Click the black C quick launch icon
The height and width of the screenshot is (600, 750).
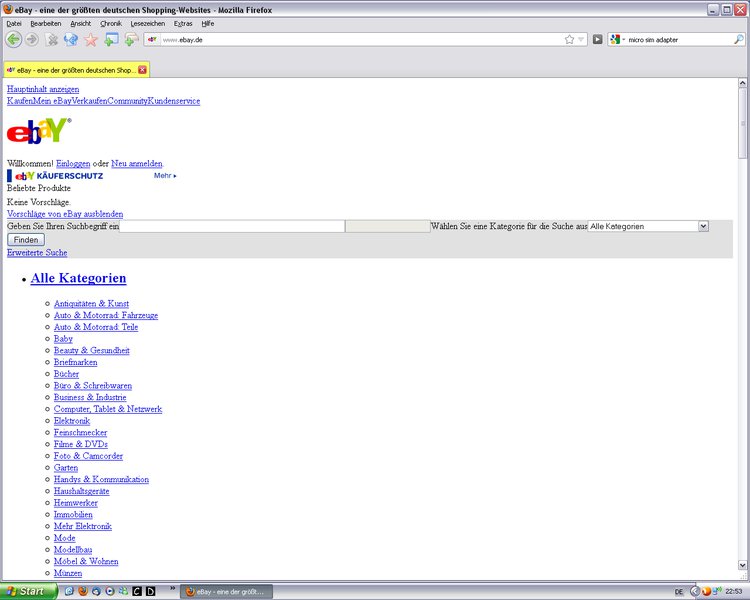click(137, 591)
